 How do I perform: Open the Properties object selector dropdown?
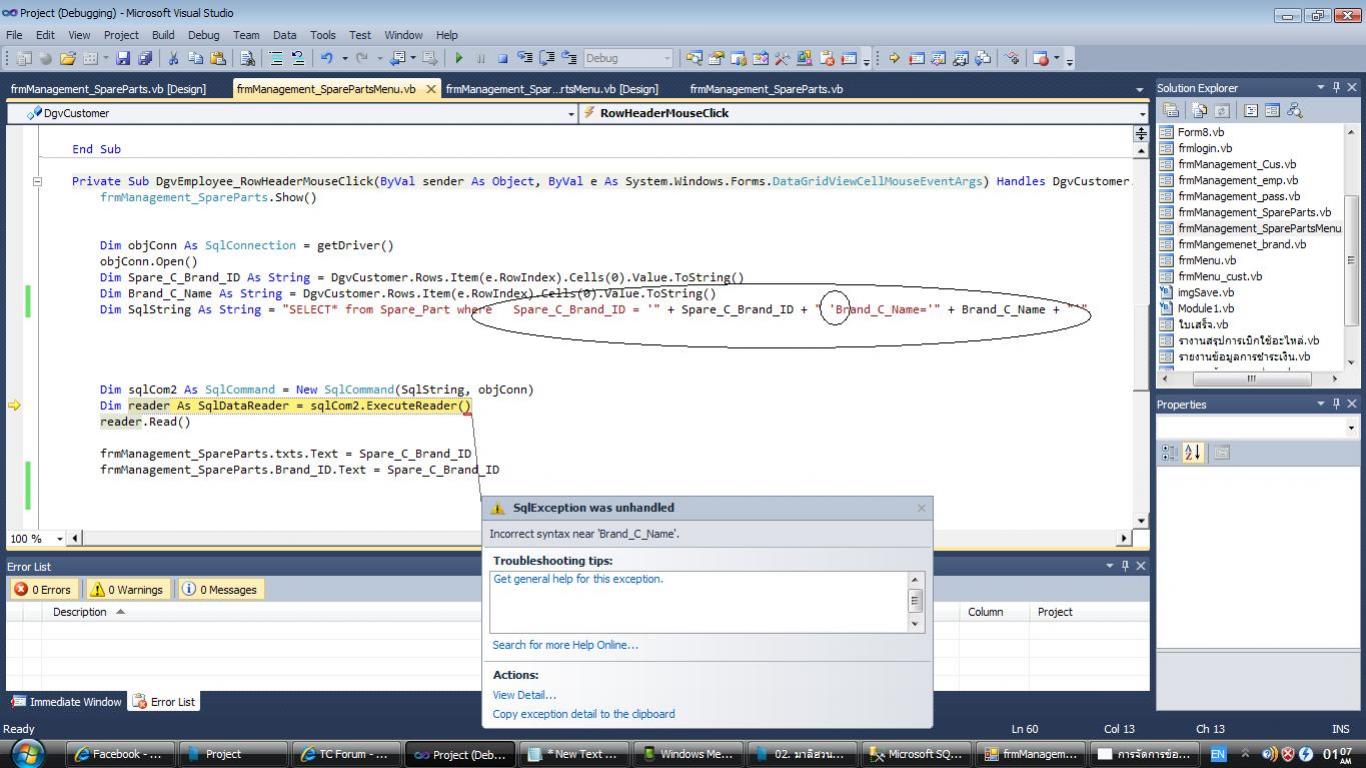[1352, 428]
